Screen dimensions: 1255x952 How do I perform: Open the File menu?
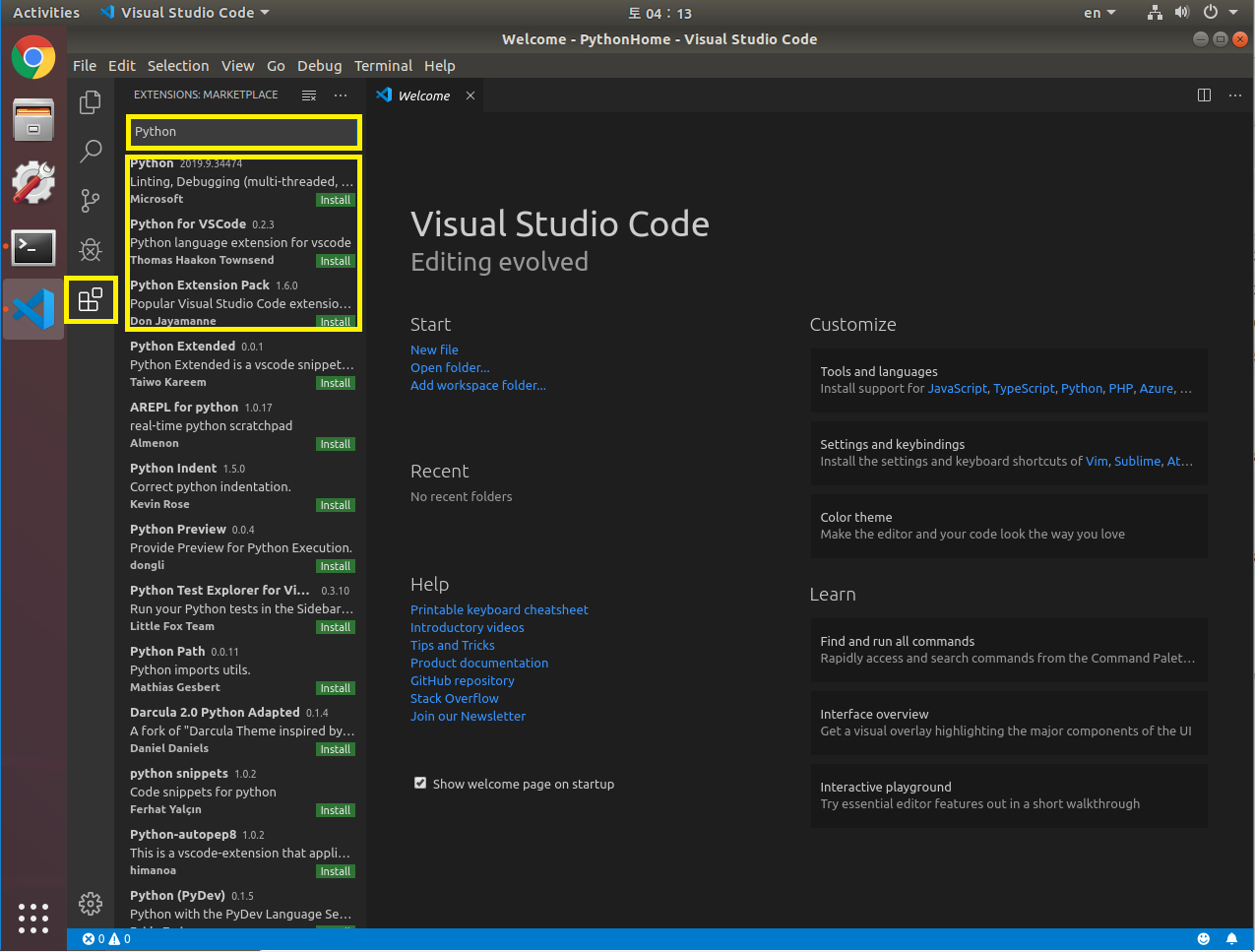tap(85, 66)
